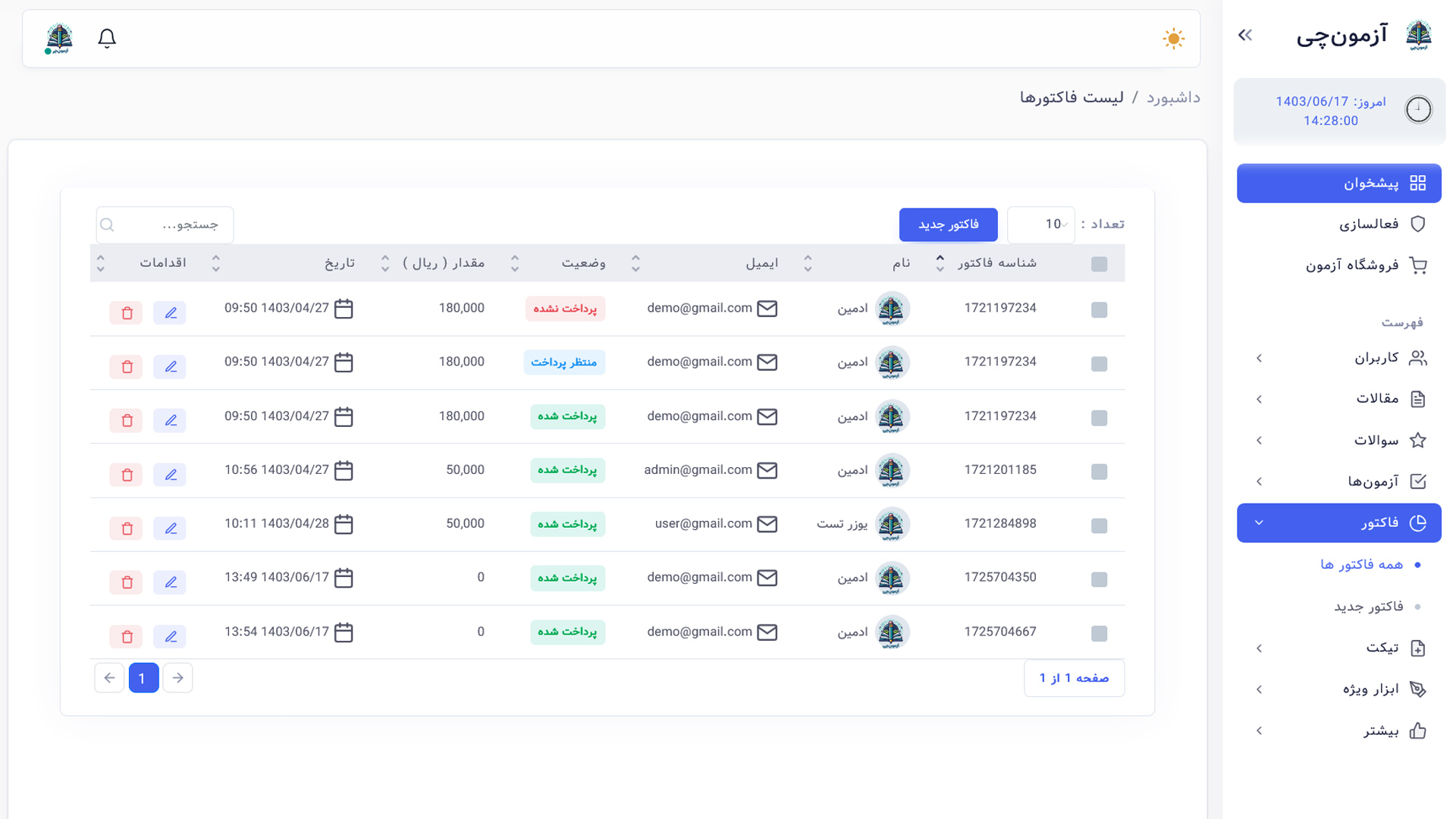The width and height of the screenshot is (1456, 819).
Task: Toggle the sun theme icon
Action: click(x=1173, y=39)
